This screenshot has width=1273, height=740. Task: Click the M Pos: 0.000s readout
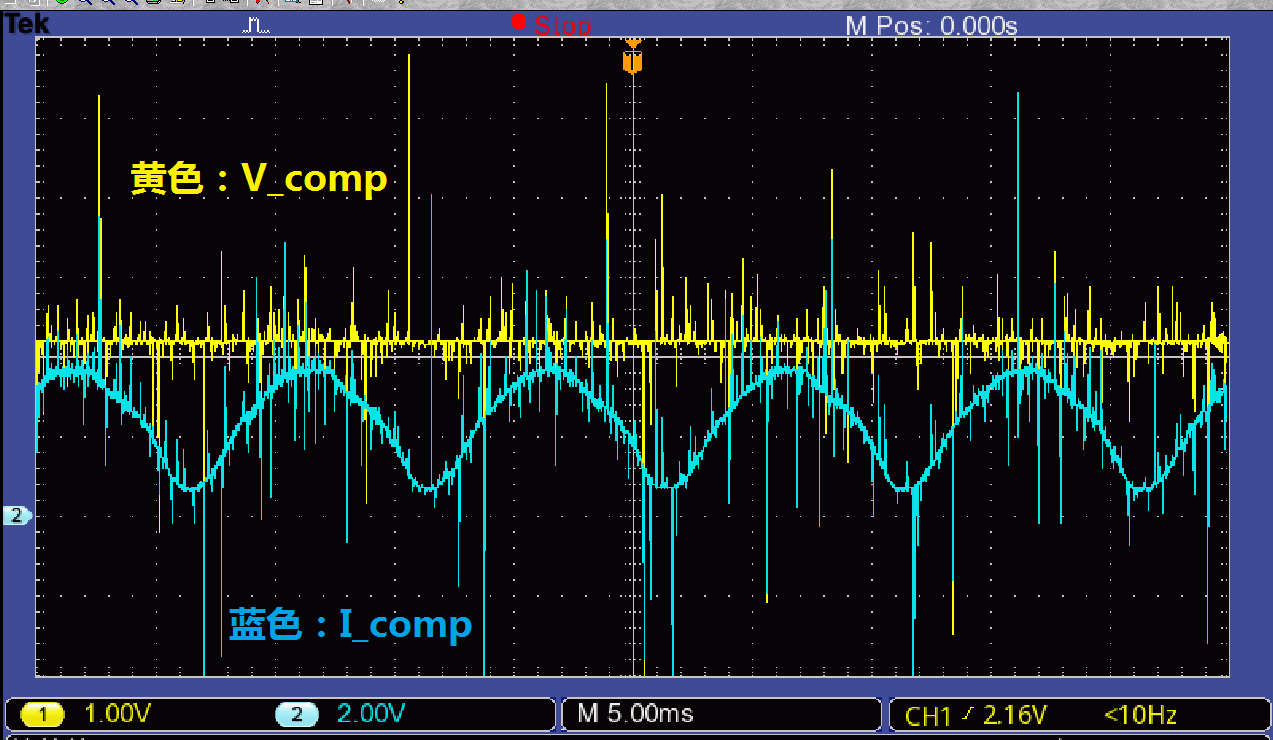click(x=931, y=26)
